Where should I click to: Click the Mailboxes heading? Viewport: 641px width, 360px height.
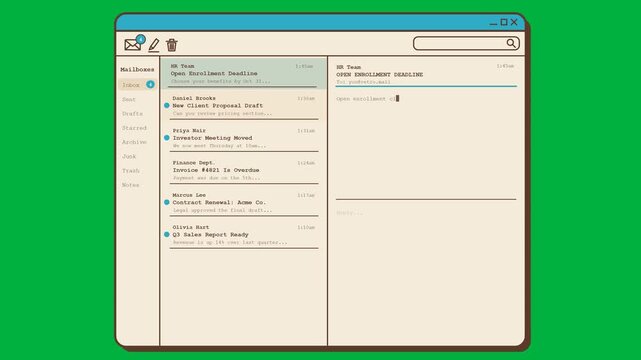pyautogui.click(x=137, y=69)
